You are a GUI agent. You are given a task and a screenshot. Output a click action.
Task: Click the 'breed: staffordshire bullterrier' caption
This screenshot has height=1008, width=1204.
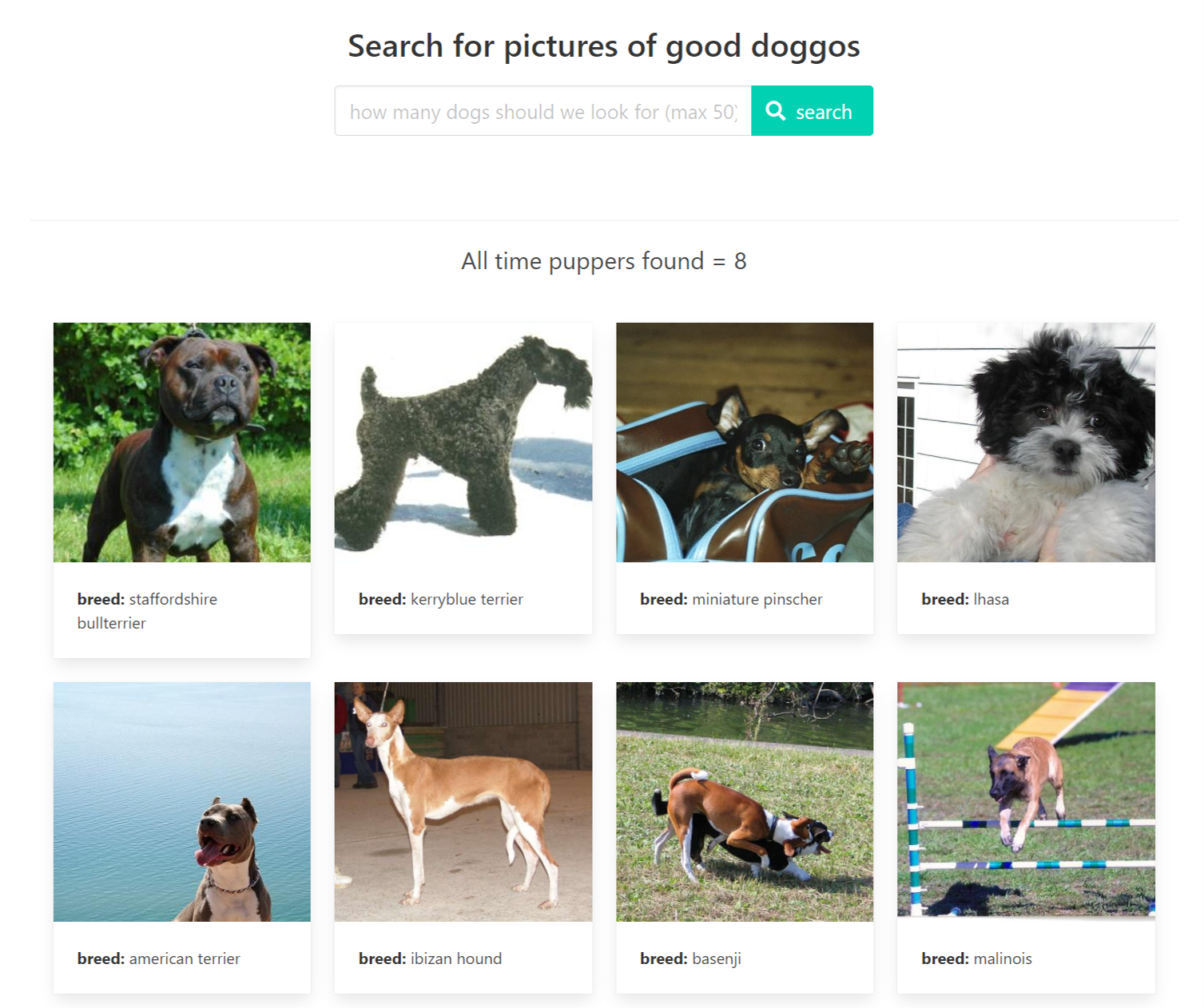pyautogui.click(x=147, y=611)
